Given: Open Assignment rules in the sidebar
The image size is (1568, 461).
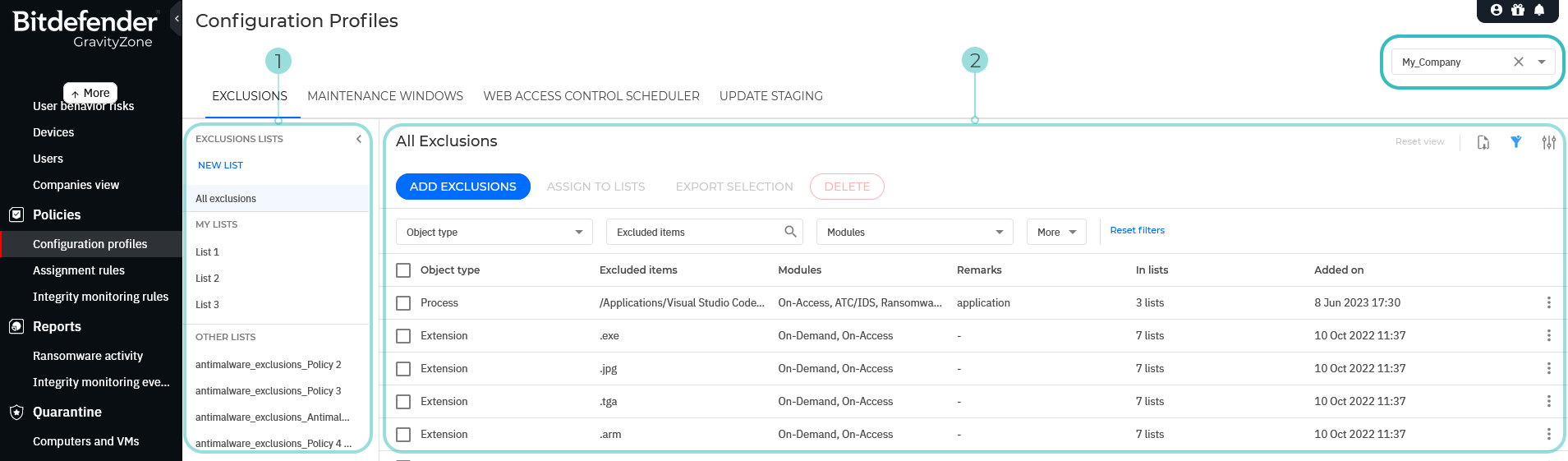Looking at the screenshot, I should [x=79, y=270].
